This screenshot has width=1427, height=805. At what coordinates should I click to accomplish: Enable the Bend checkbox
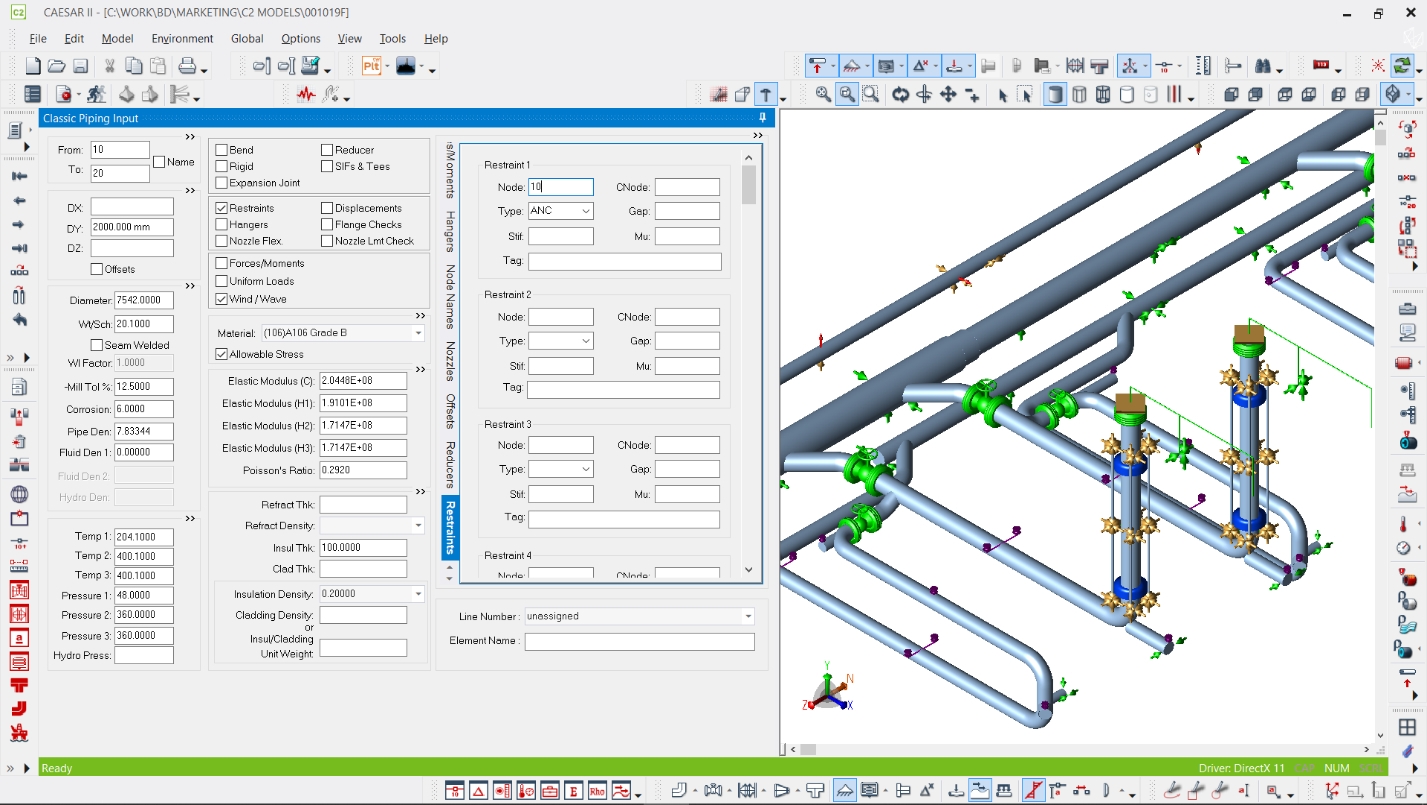(x=222, y=150)
